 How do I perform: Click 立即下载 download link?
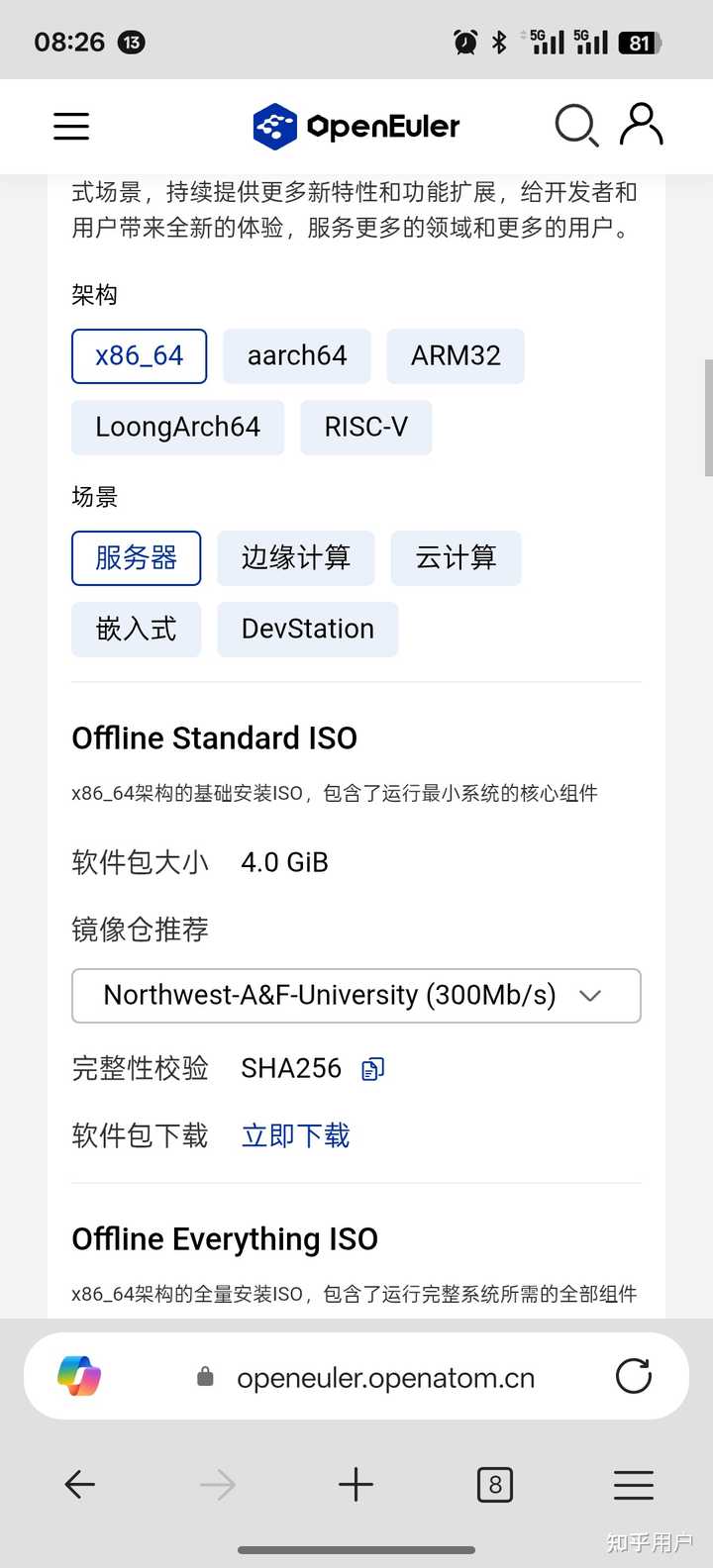[x=295, y=1135]
